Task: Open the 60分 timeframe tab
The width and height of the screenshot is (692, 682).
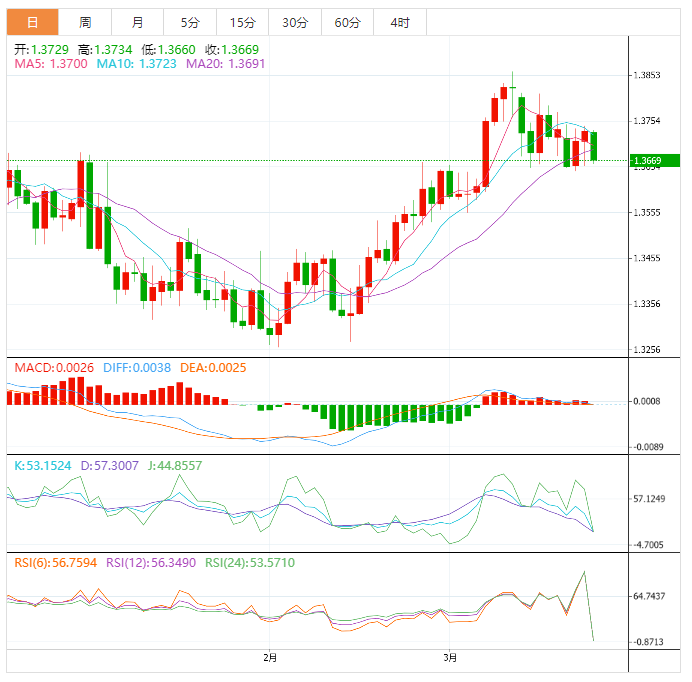Action: click(x=347, y=22)
